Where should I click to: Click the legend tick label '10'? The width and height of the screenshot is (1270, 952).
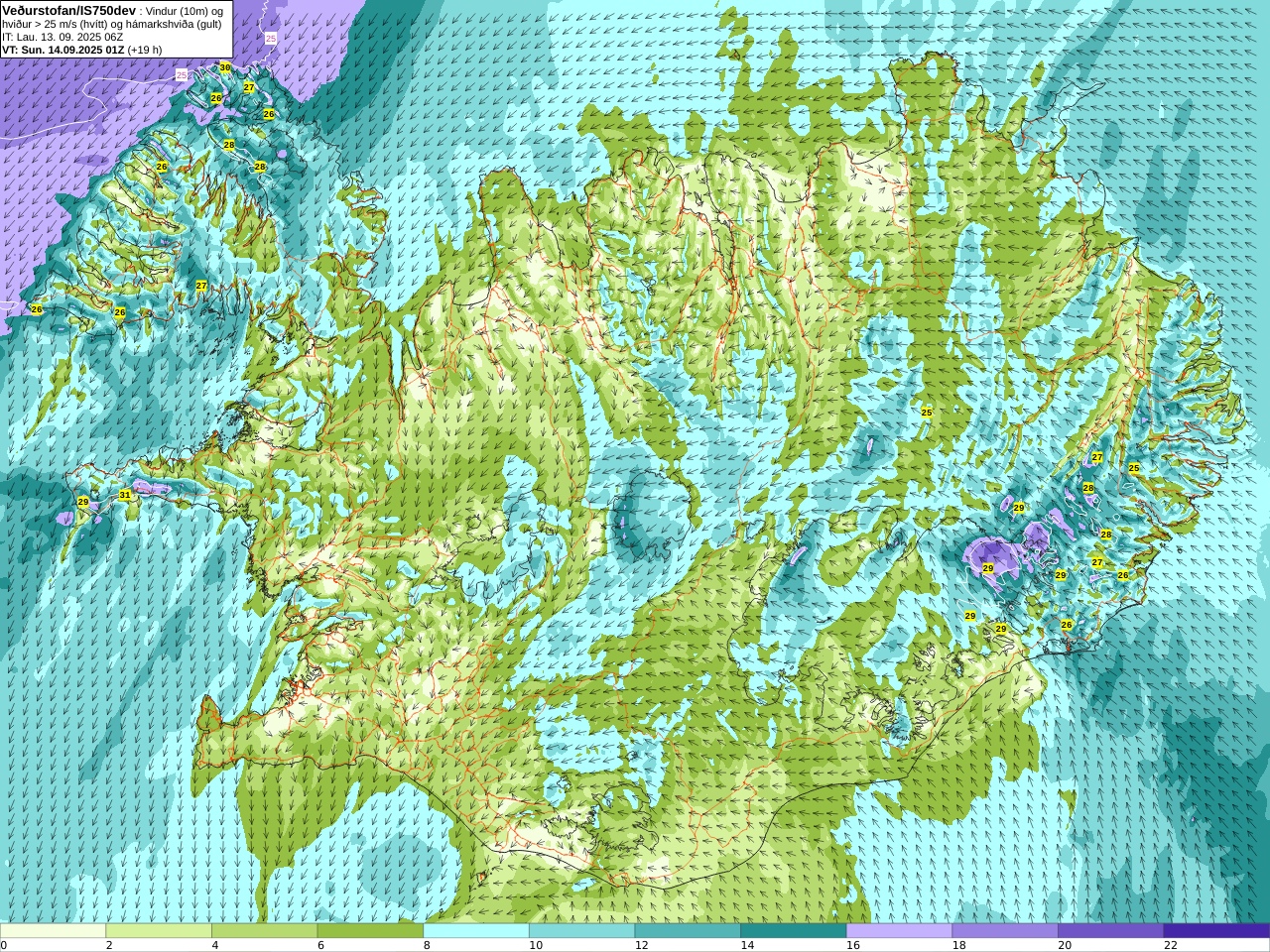pyautogui.click(x=536, y=945)
